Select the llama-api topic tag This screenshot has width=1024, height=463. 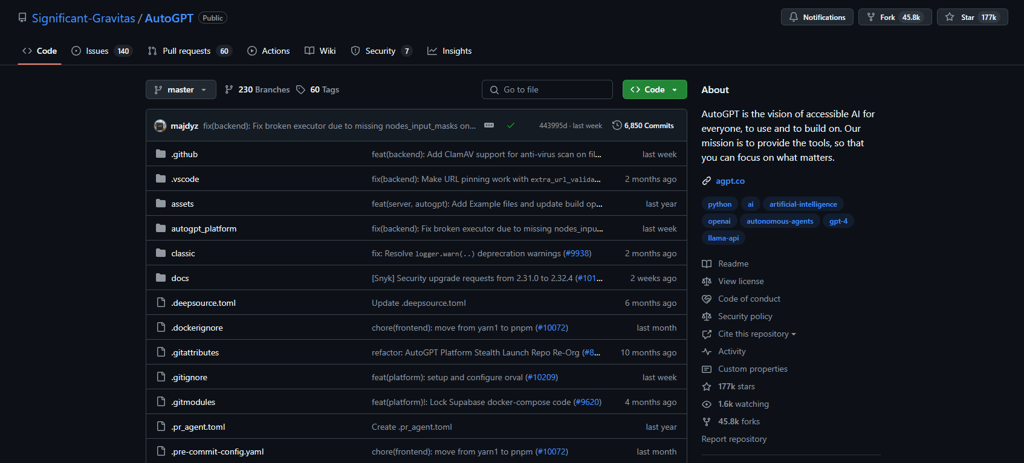pos(723,238)
